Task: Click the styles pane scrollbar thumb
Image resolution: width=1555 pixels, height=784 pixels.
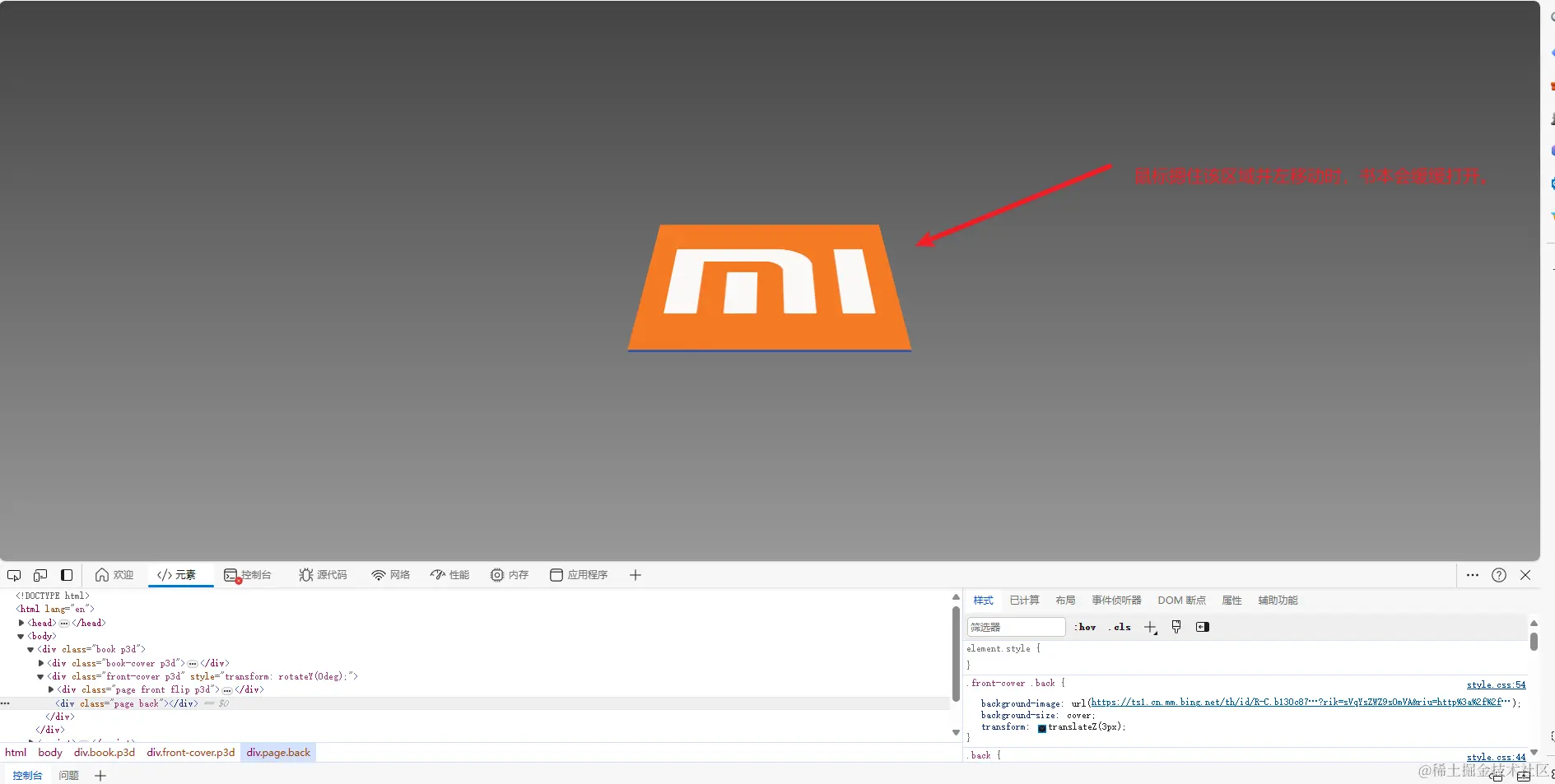Action: pyautogui.click(x=1534, y=642)
